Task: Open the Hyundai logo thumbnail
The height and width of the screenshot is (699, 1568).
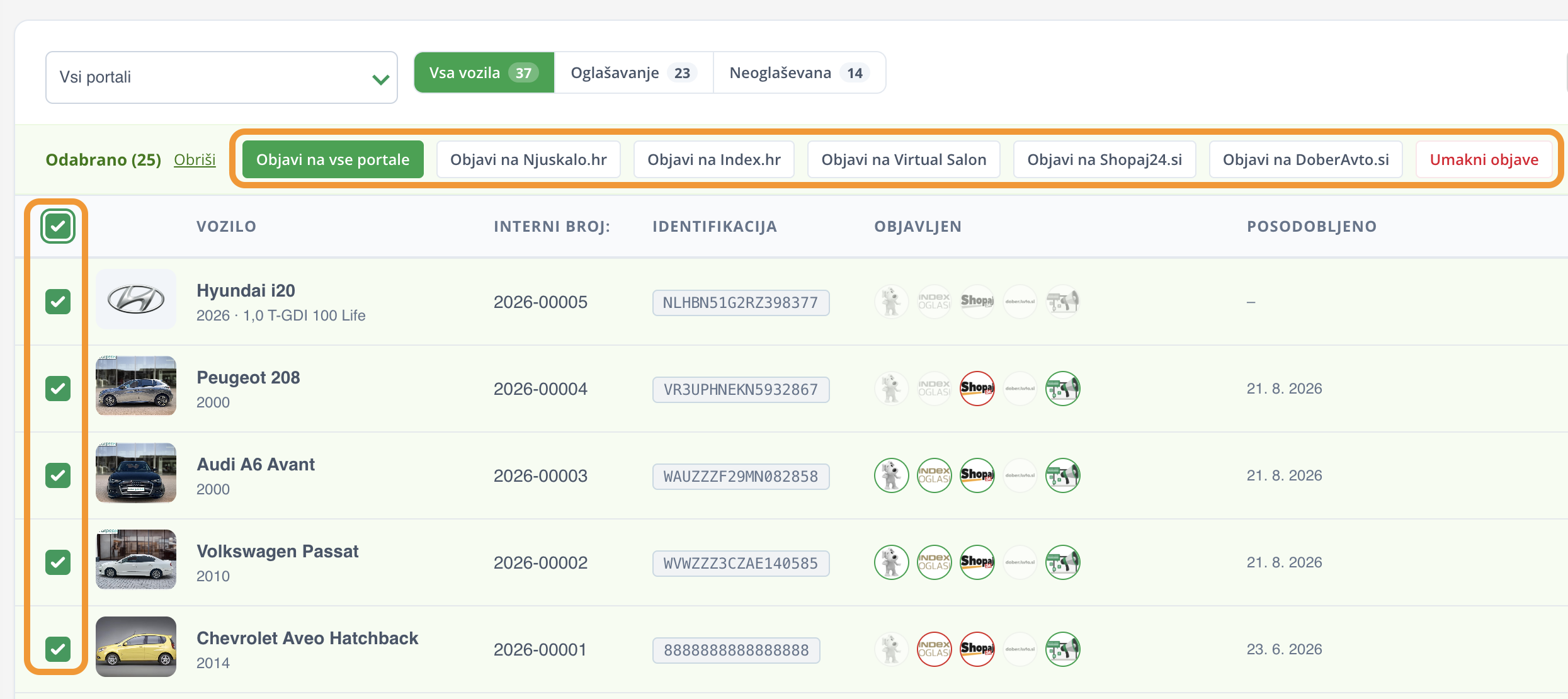Action: point(136,299)
